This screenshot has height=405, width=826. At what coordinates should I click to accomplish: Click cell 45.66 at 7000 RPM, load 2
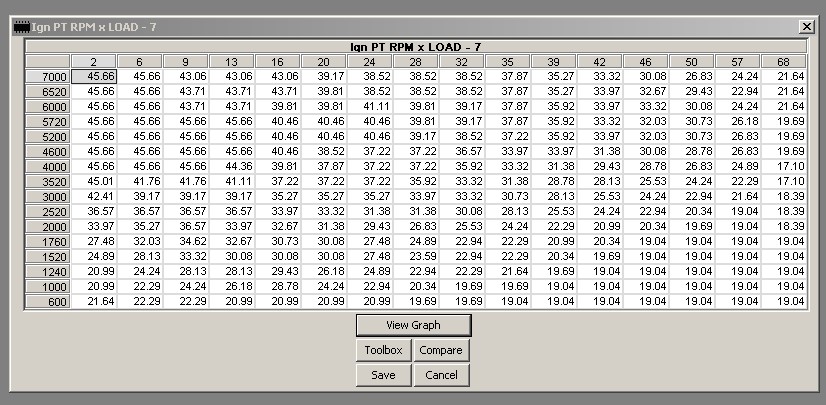[x=93, y=76]
